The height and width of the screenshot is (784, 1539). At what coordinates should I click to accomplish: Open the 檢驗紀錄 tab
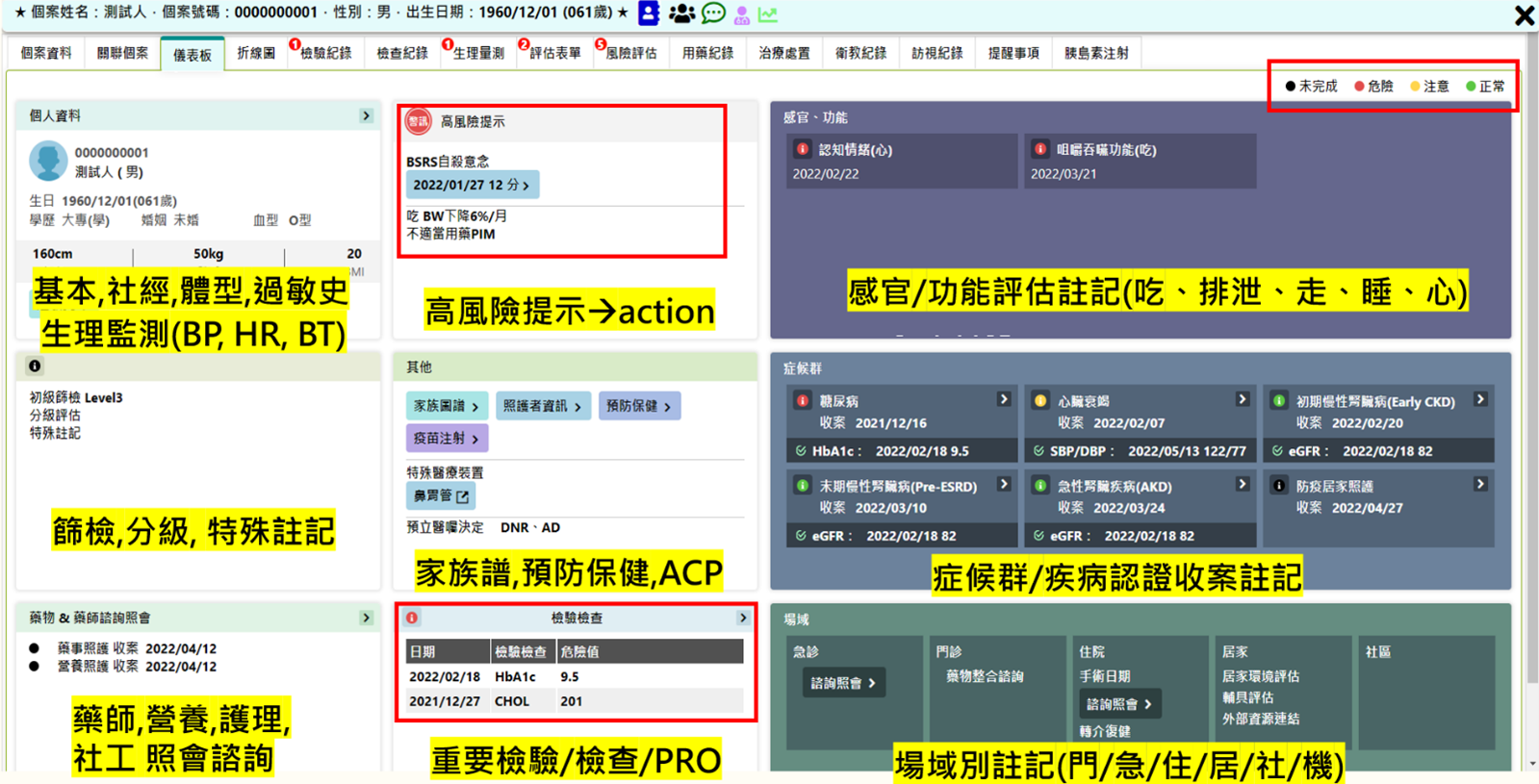click(325, 53)
